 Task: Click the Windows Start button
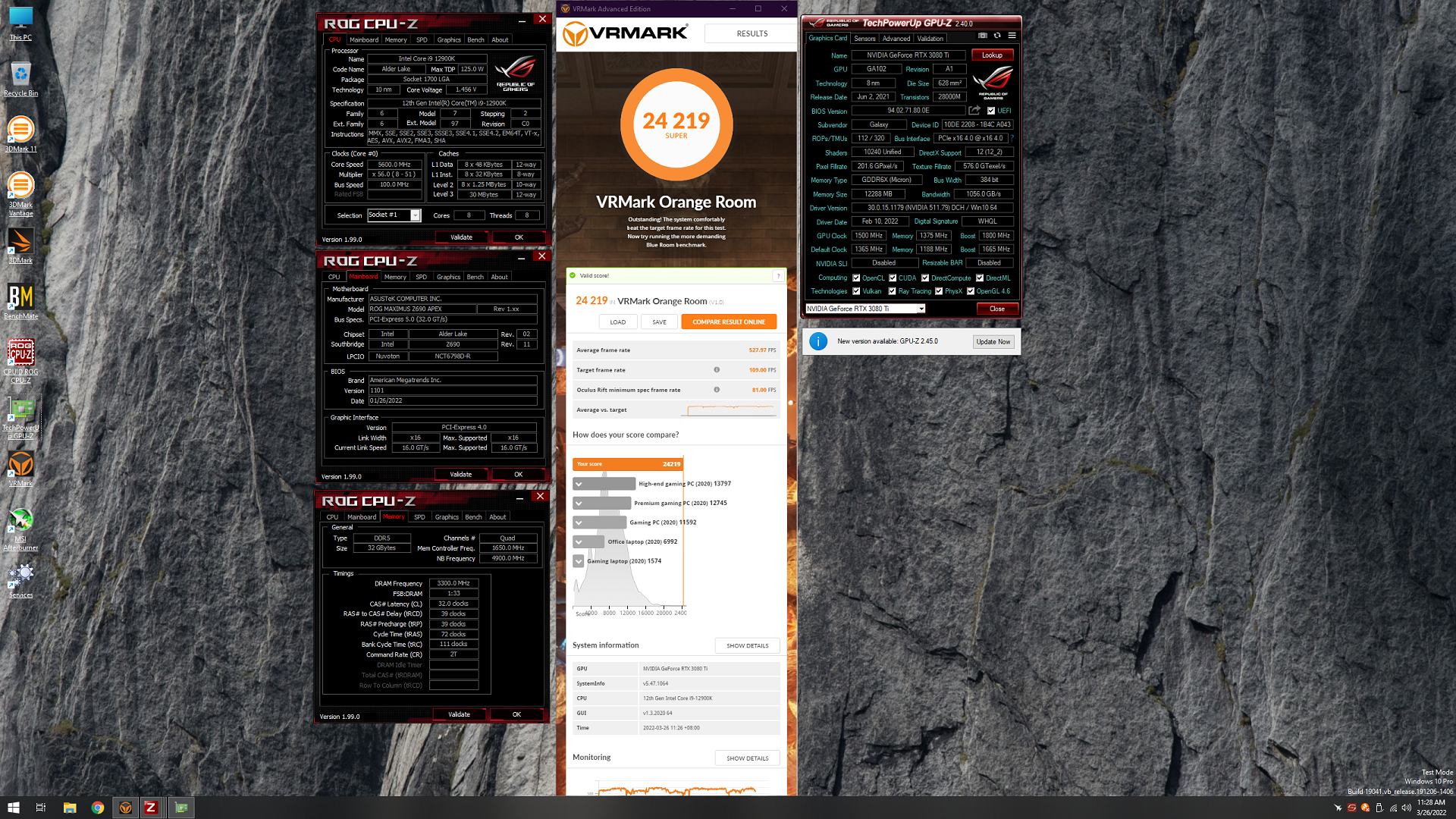[13, 808]
